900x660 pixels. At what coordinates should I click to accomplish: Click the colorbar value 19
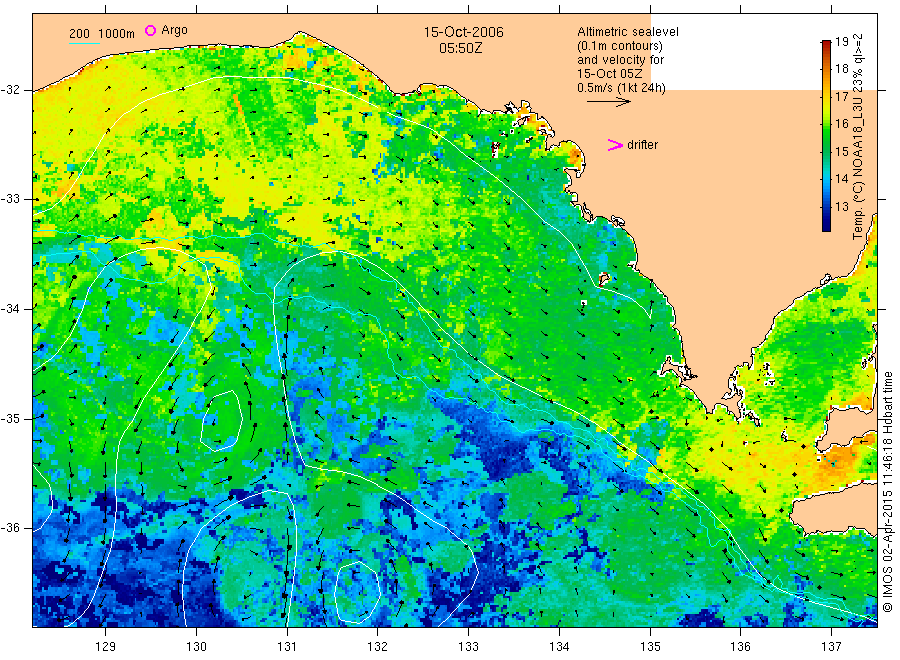point(841,41)
